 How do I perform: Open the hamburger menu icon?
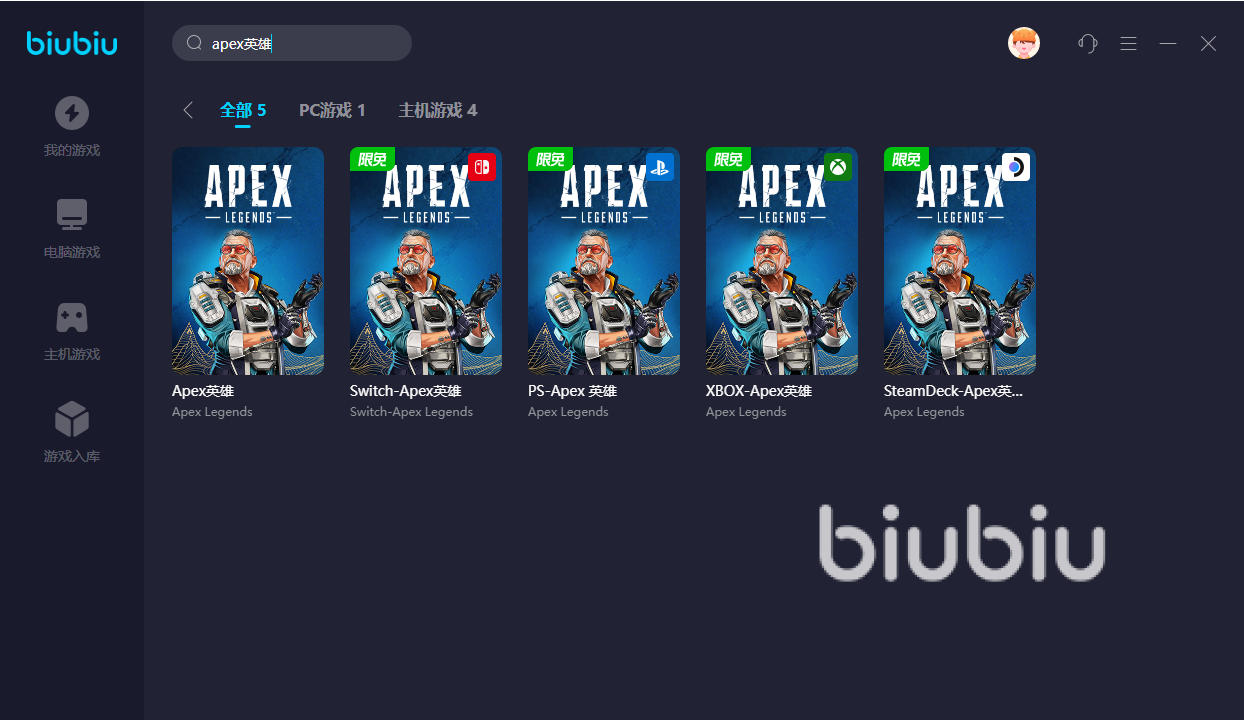(1128, 43)
